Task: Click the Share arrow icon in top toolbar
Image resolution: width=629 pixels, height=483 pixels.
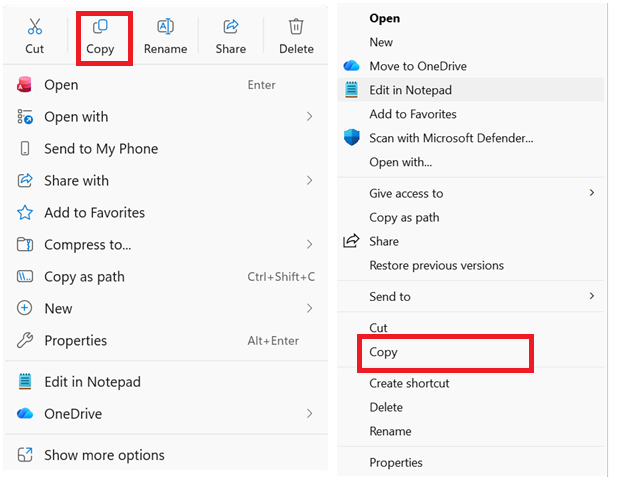Action: click(x=231, y=26)
